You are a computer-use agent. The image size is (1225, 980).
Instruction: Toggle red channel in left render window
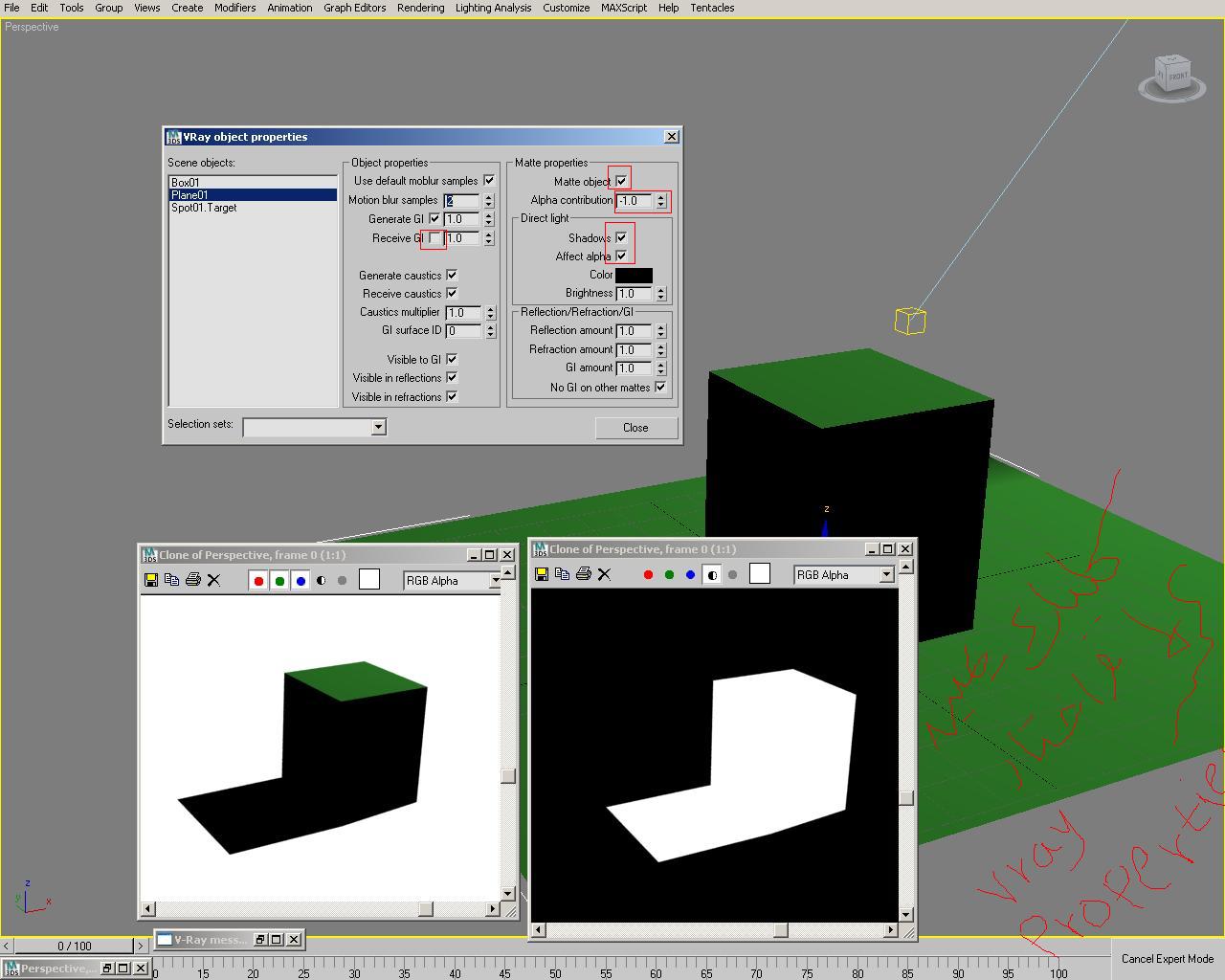click(258, 581)
